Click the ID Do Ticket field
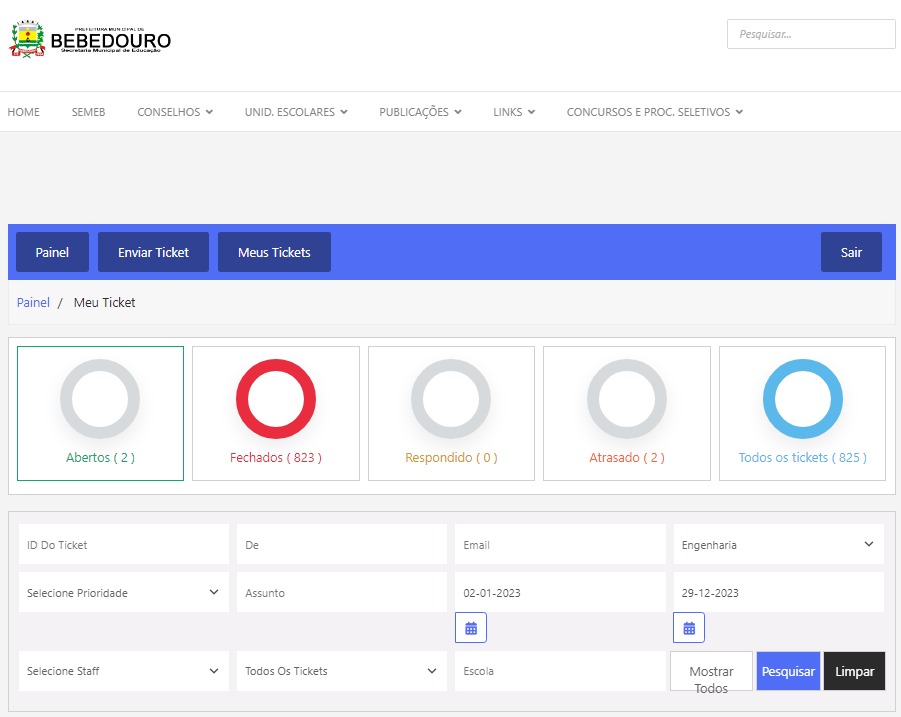 [123, 545]
